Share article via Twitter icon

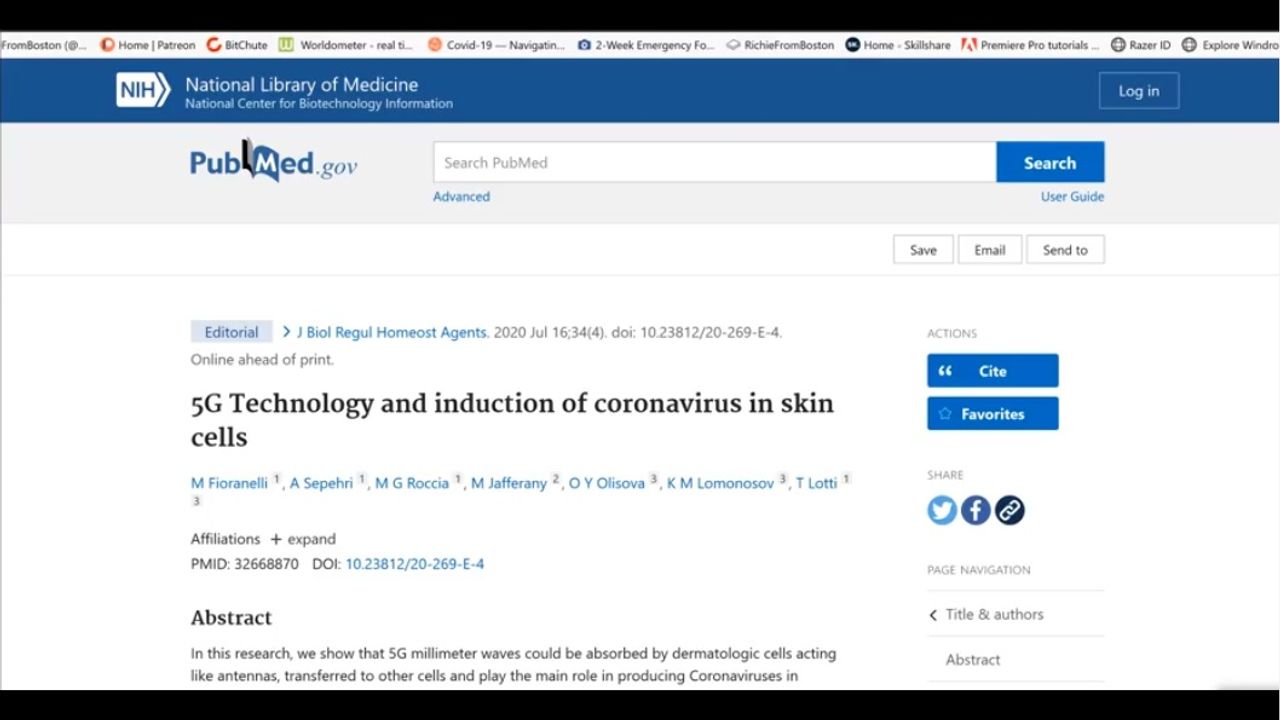pos(941,510)
